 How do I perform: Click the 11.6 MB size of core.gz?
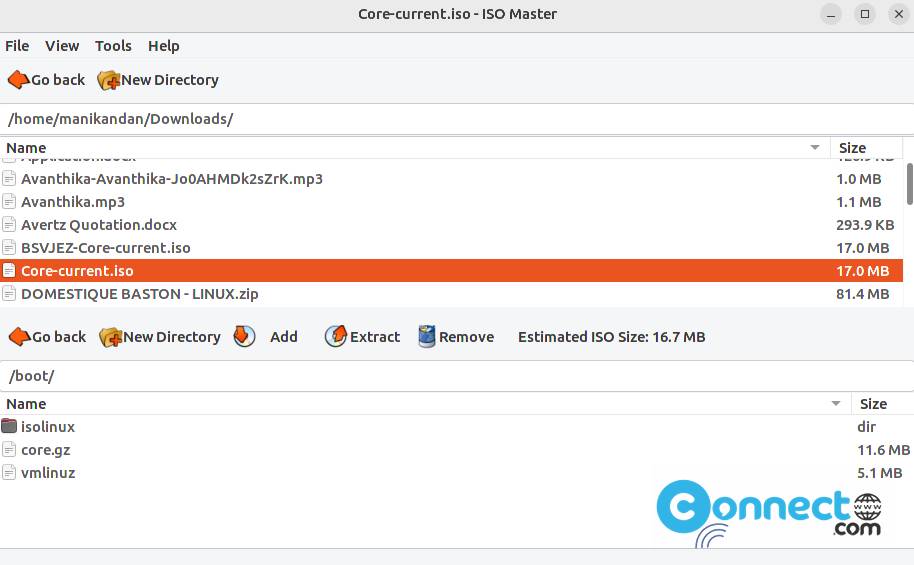click(x=883, y=450)
